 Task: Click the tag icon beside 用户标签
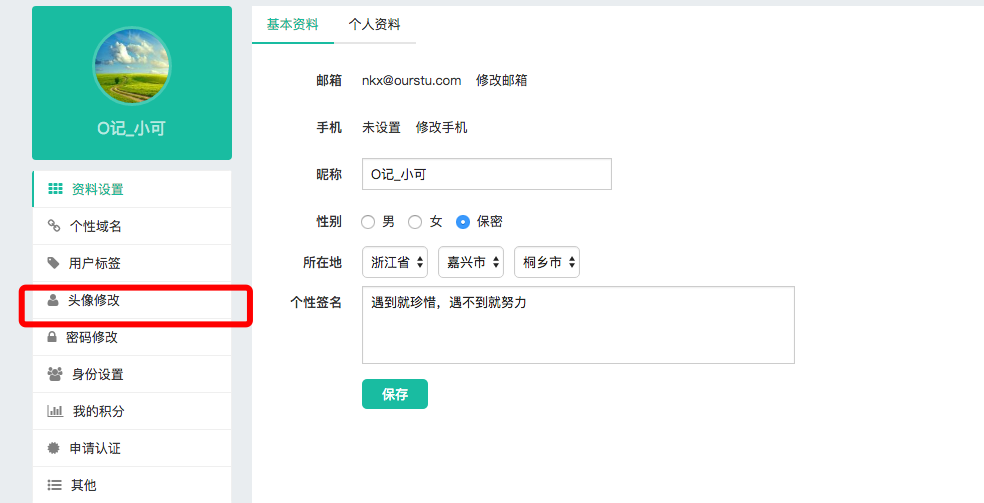coord(54,263)
